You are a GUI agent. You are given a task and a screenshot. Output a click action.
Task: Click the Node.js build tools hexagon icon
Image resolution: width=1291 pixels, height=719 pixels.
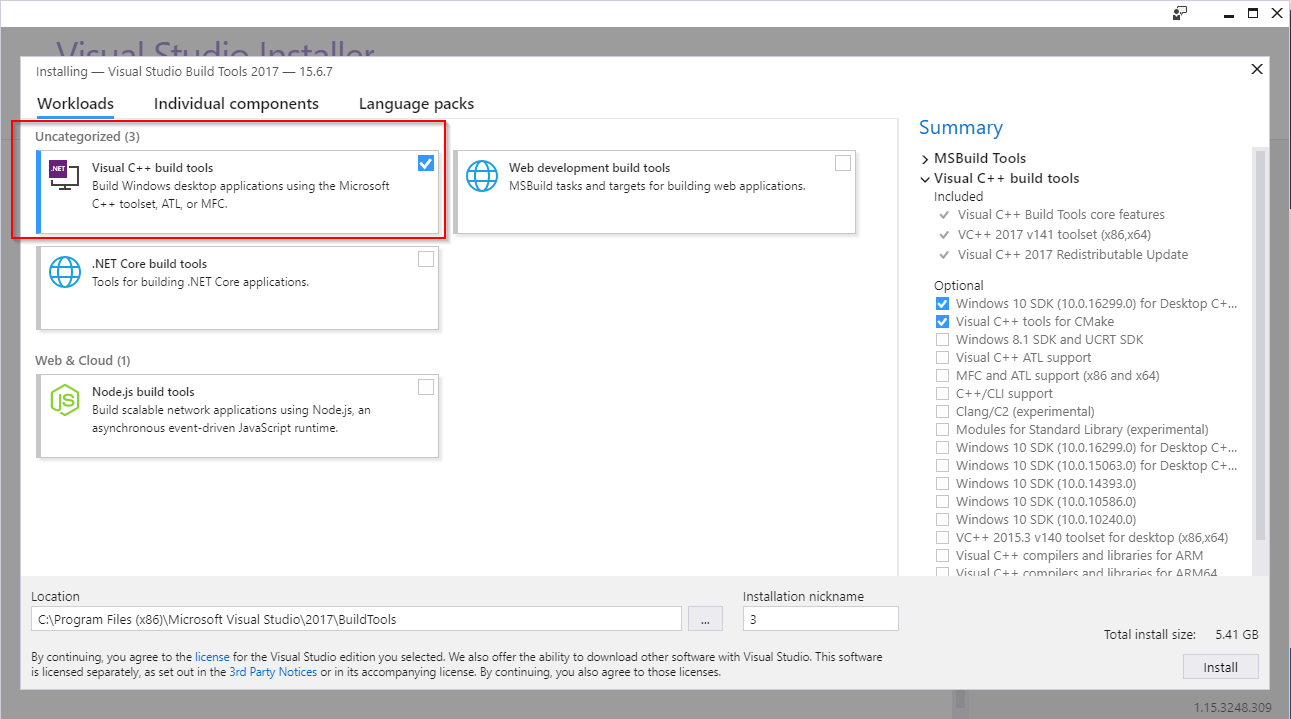point(65,399)
